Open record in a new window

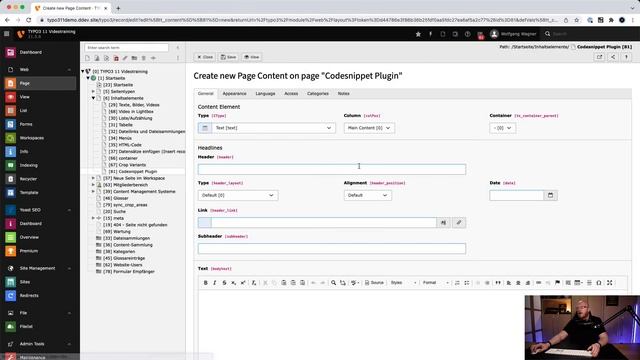tap(599, 57)
